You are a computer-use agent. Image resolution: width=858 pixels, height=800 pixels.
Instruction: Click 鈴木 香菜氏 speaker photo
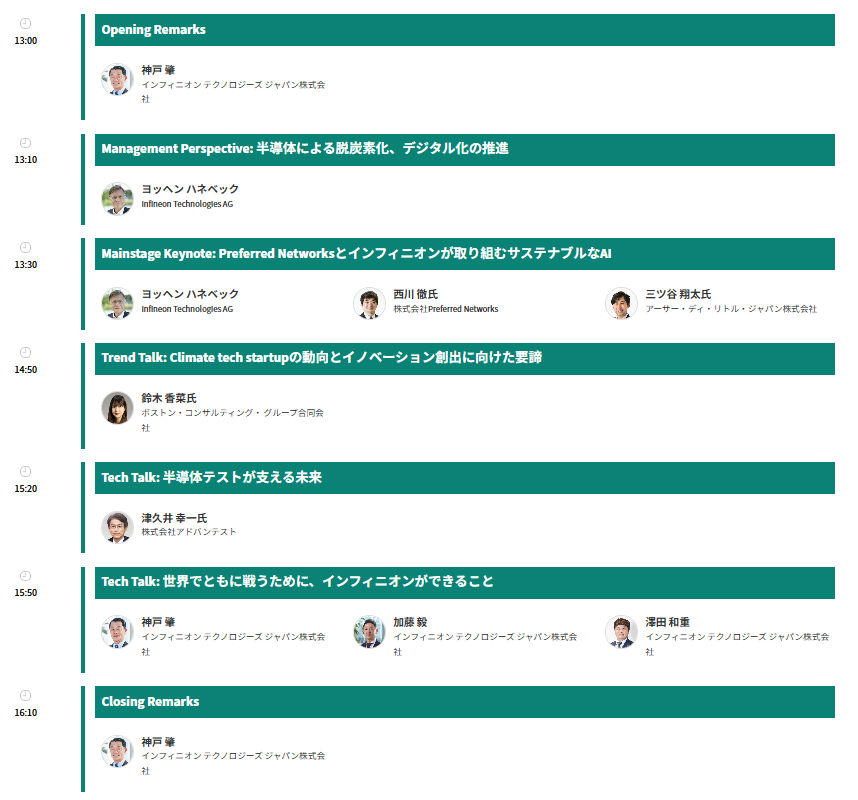[x=117, y=408]
